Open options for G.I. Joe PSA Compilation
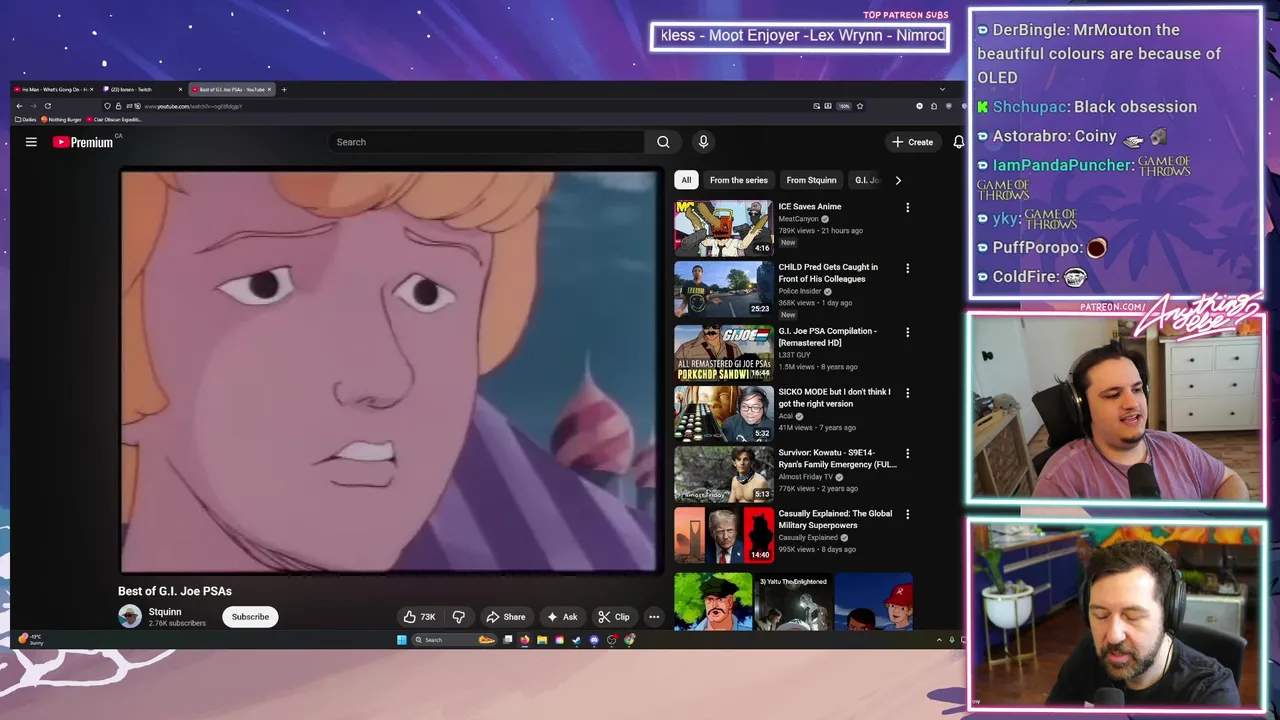The width and height of the screenshot is (1280, 720). (907, 332)
